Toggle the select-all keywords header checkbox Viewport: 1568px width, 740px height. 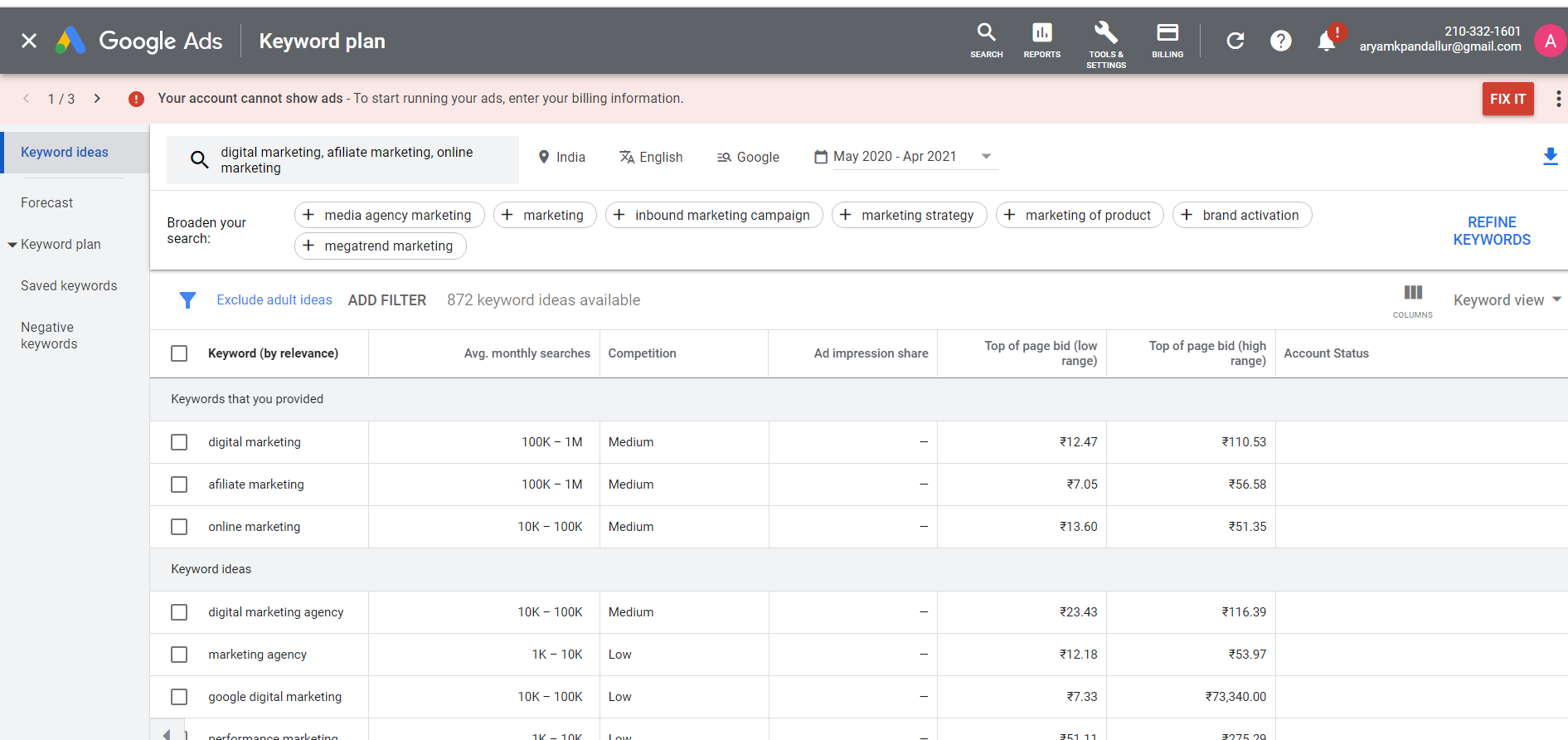(x=179, y=353)
